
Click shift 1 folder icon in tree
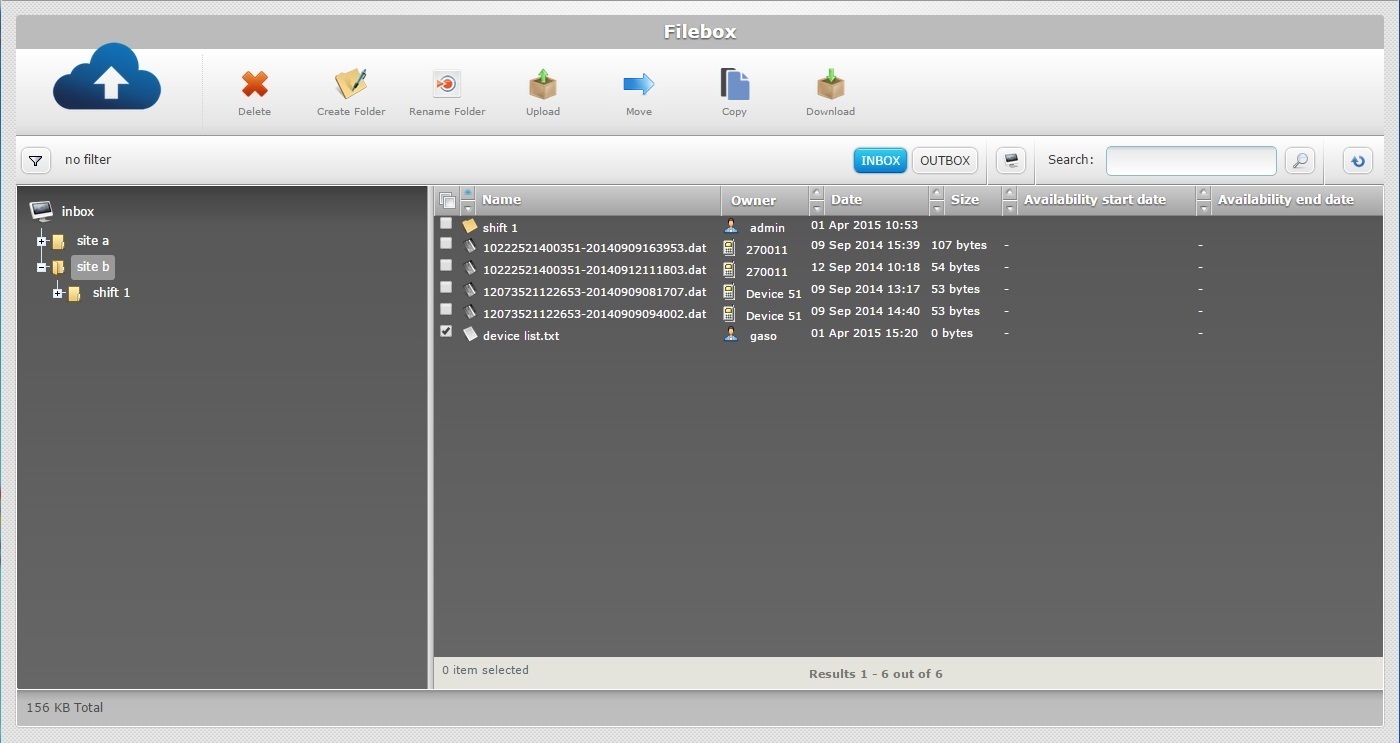74,293
